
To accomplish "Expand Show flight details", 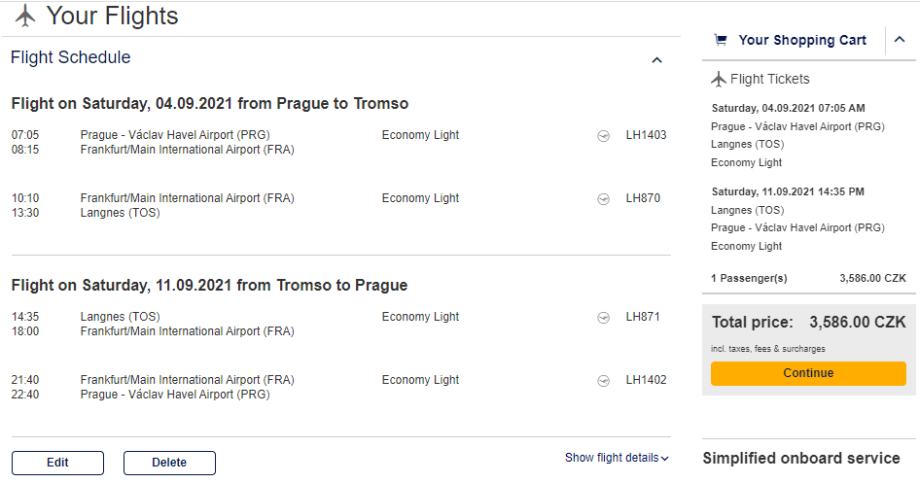I will [616, 458].
